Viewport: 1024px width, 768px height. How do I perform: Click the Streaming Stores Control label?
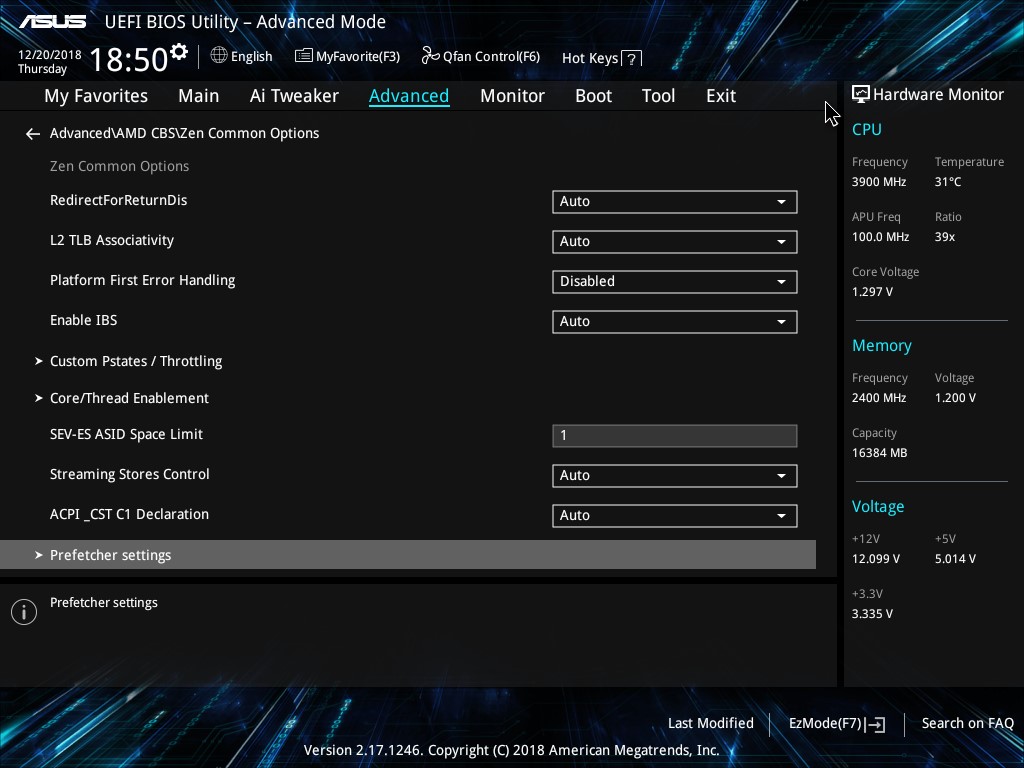(129, 474)
